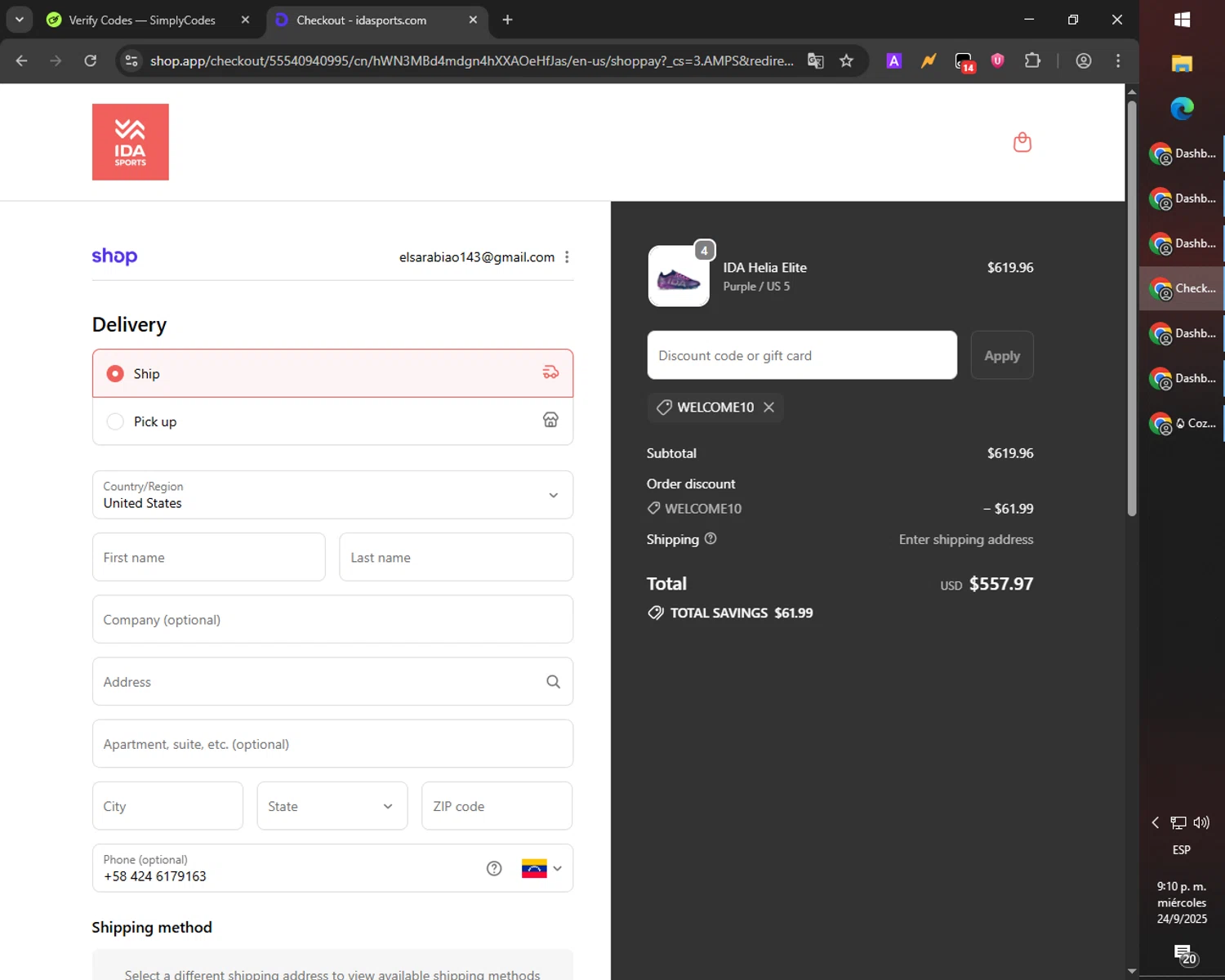This screenshot has height=980, width=1225.
Task: Open the translate page icon
Action: 815,60
